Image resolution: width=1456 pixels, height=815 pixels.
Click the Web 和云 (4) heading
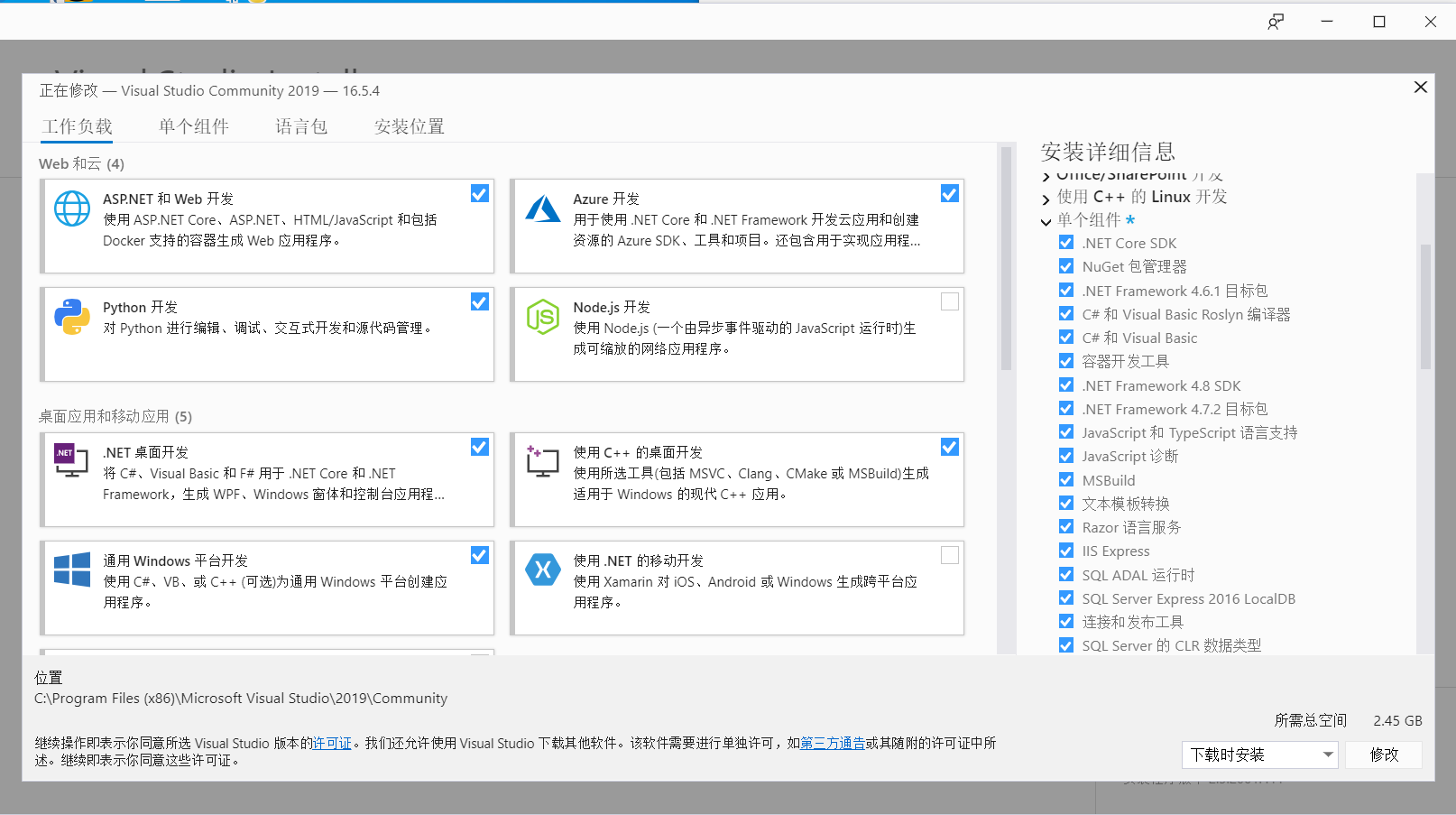click(81, 163)
